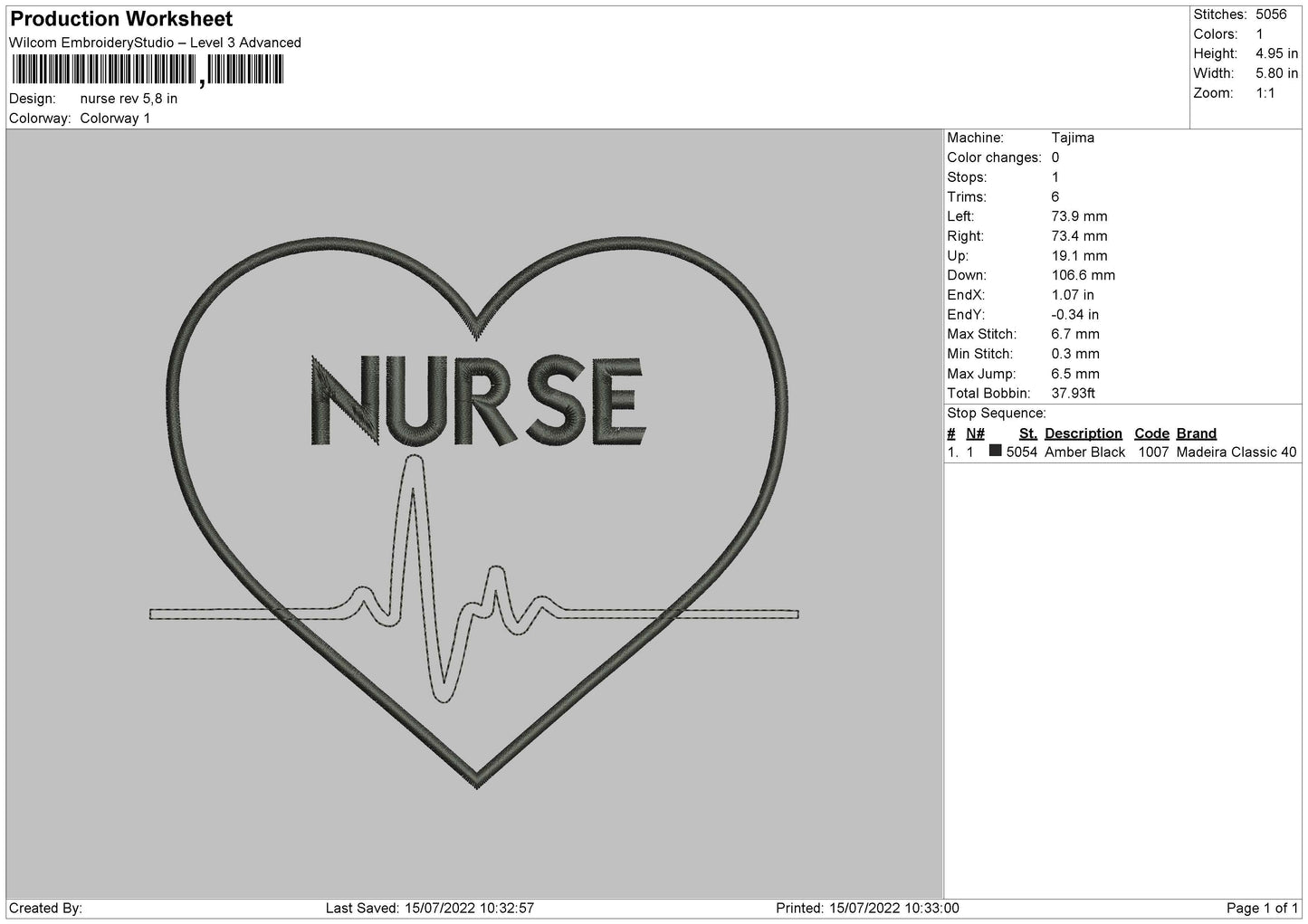
Task: Click the Width value 5.80 in
Action: (x=1276, y=74)
